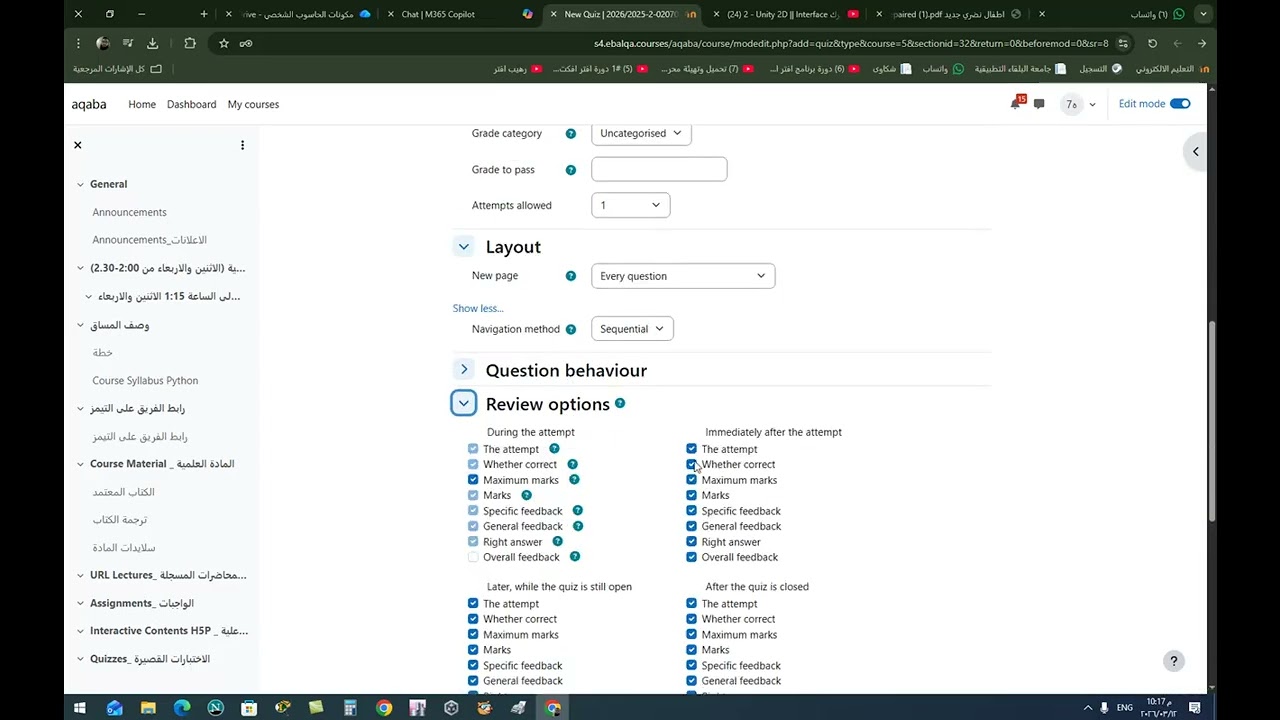Open help for 'Specific feedback' during the attempt
1280x720 pixels.
(577, 511)
